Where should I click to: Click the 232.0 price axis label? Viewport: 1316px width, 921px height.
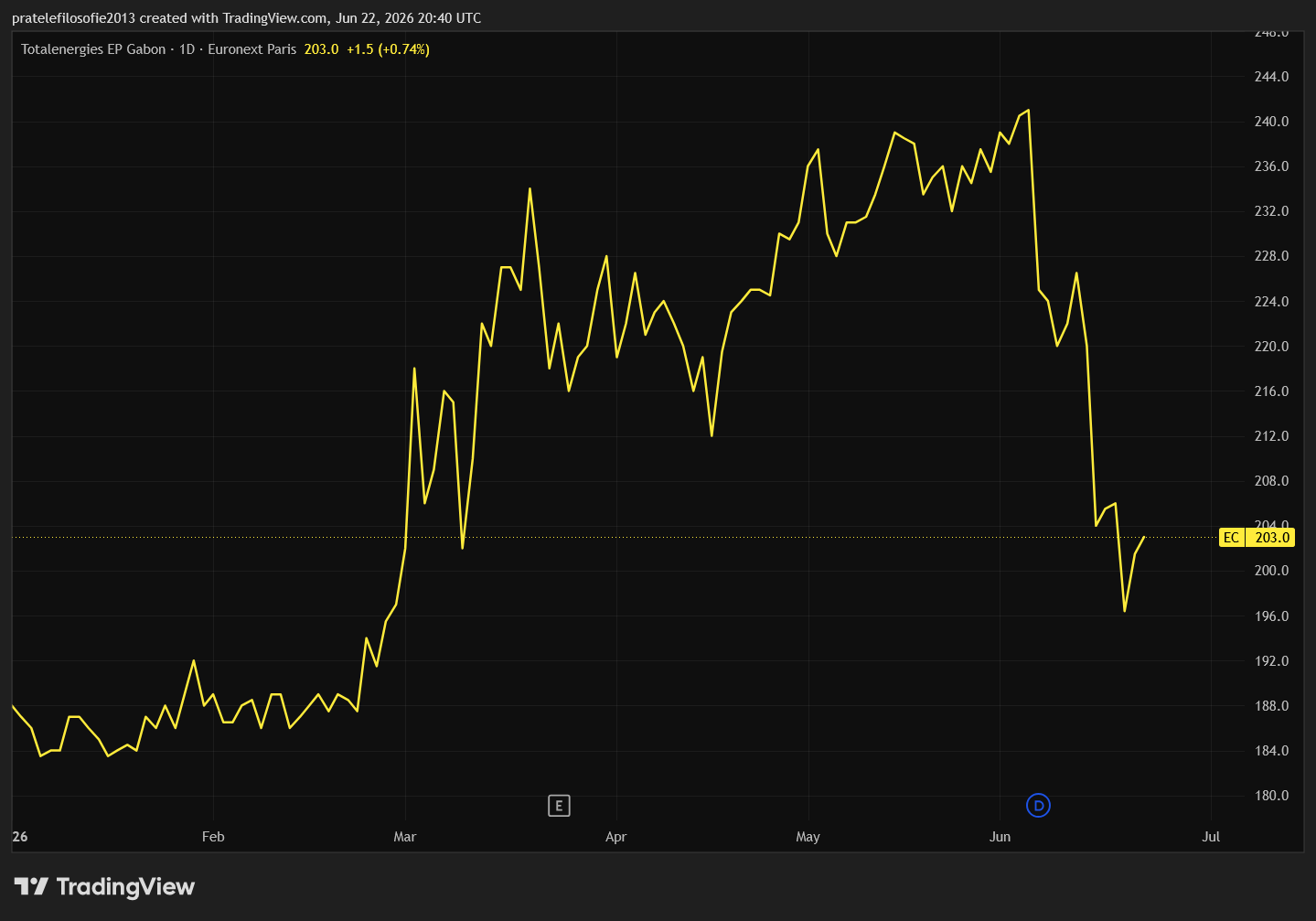click(1271, 211)
